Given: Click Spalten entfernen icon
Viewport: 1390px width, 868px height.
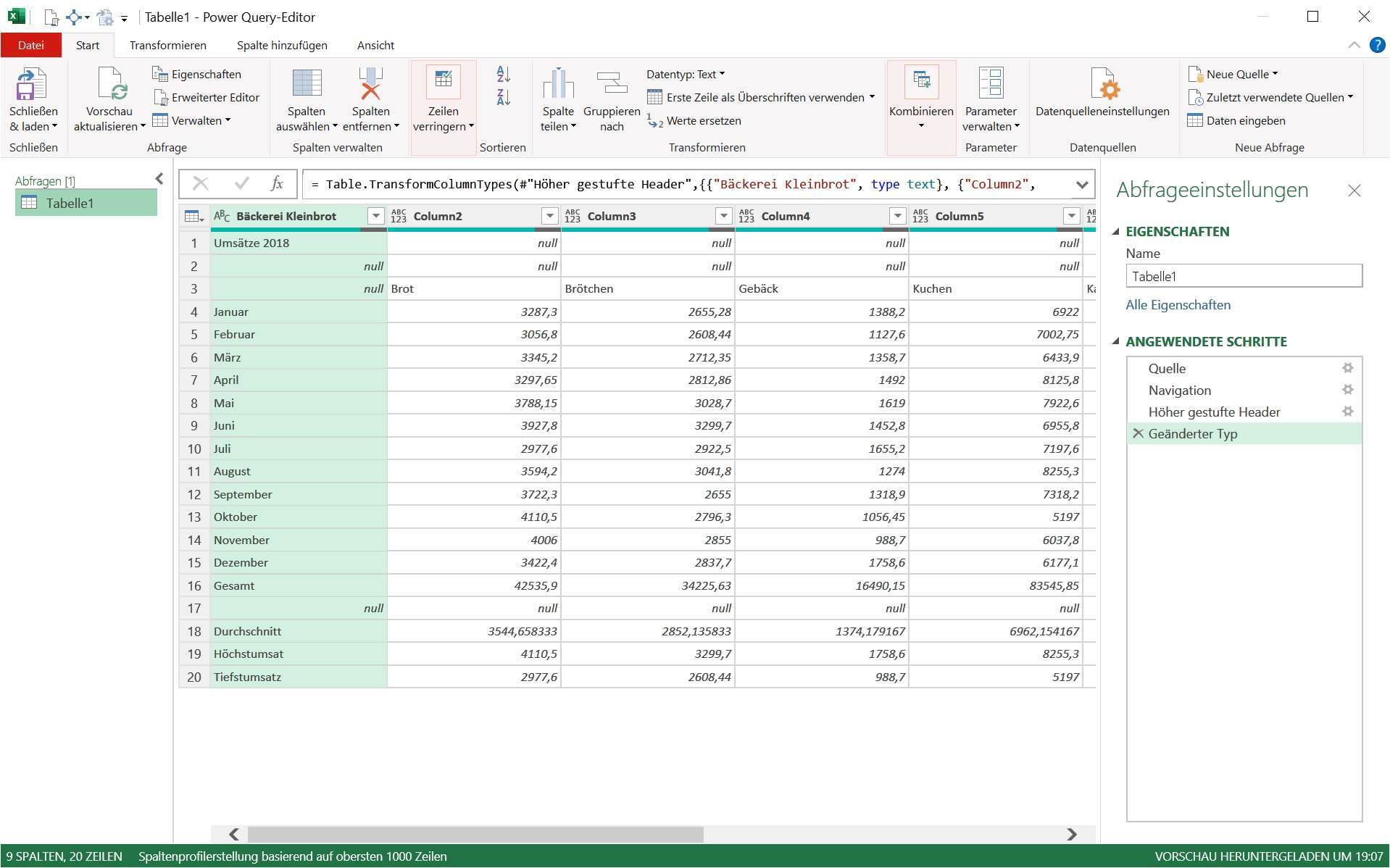Looking at the screenshot, I should coord(370,83).
